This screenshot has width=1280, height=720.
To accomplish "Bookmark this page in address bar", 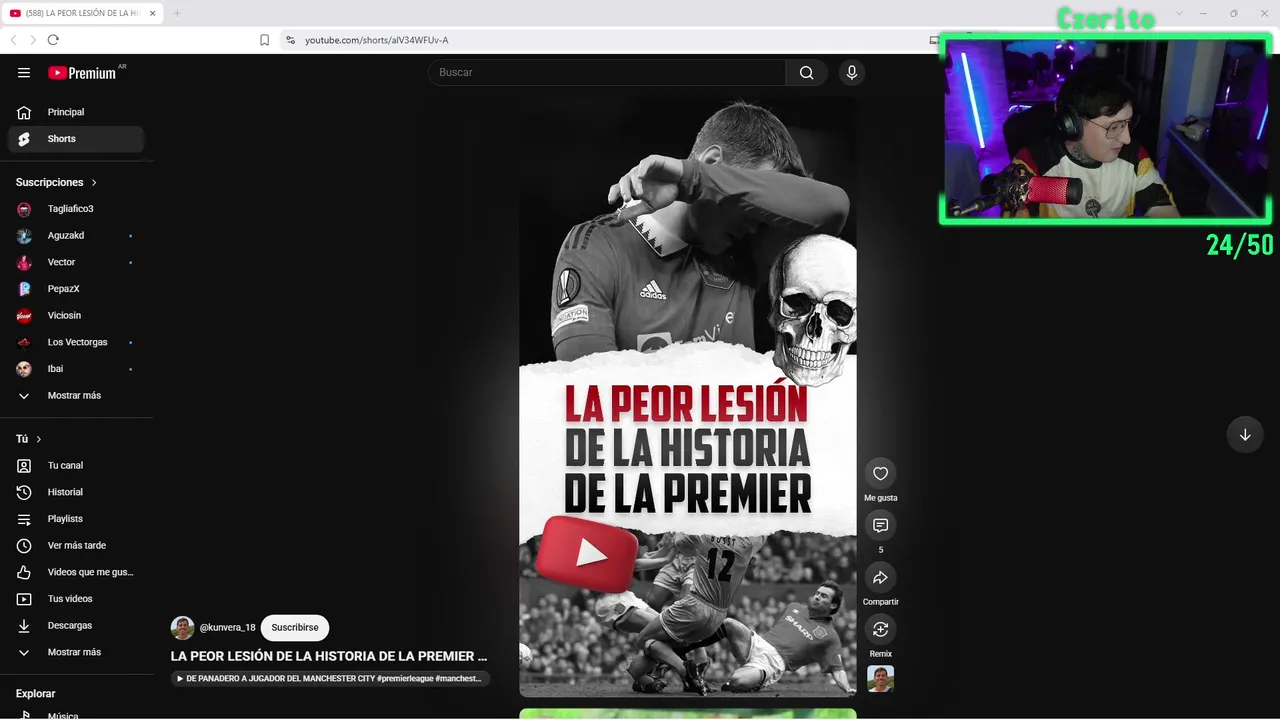I will 264,40.
